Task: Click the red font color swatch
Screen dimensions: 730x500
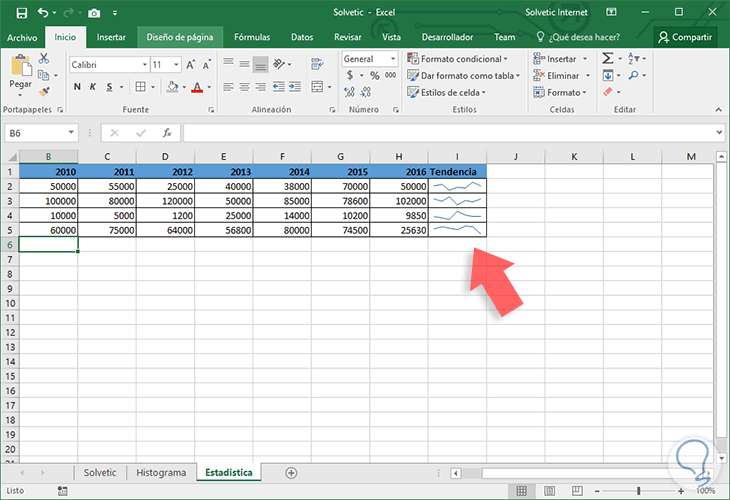Action: point(195,88)
